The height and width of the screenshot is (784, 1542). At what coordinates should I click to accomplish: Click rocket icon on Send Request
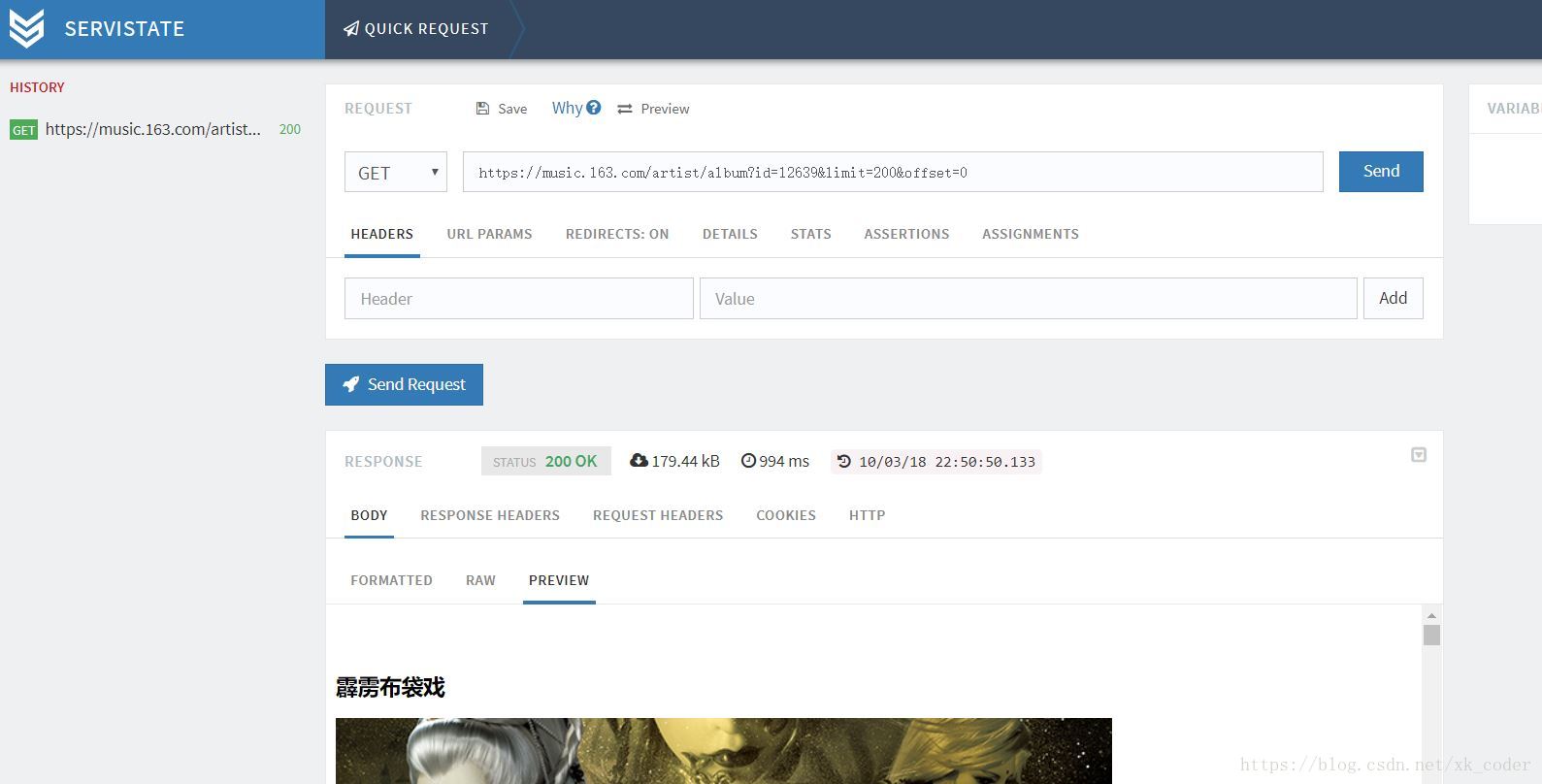[351, 384]
